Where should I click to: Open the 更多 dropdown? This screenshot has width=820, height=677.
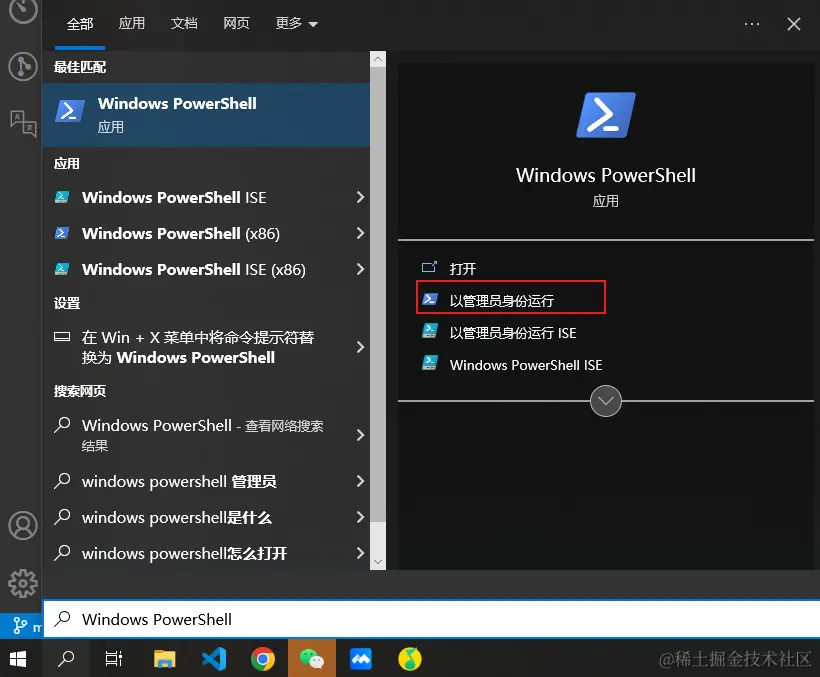coord(297,23)
